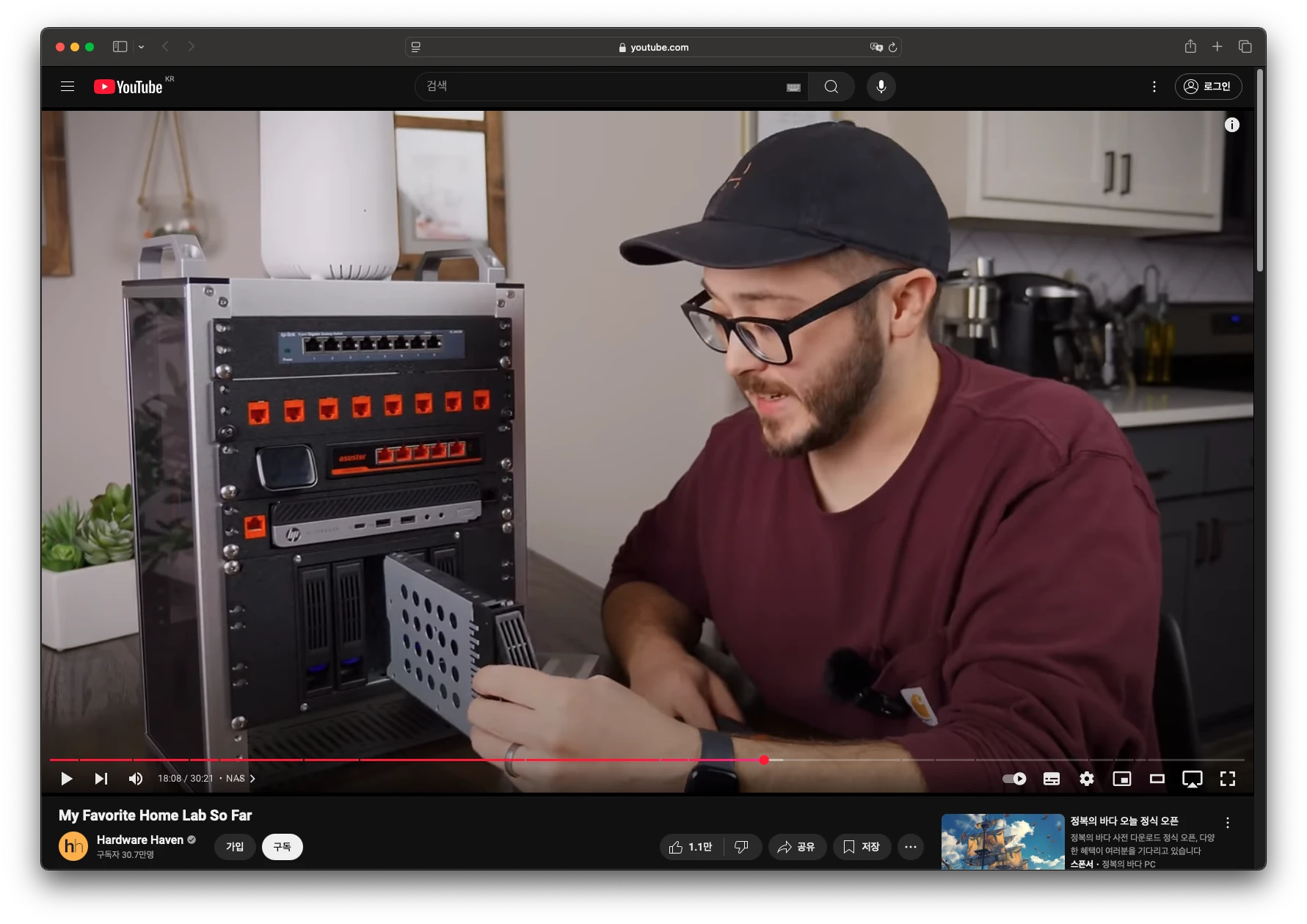Enter fullscreen mode
The height and width of the screenshot is (924, 1307).
1227,779
